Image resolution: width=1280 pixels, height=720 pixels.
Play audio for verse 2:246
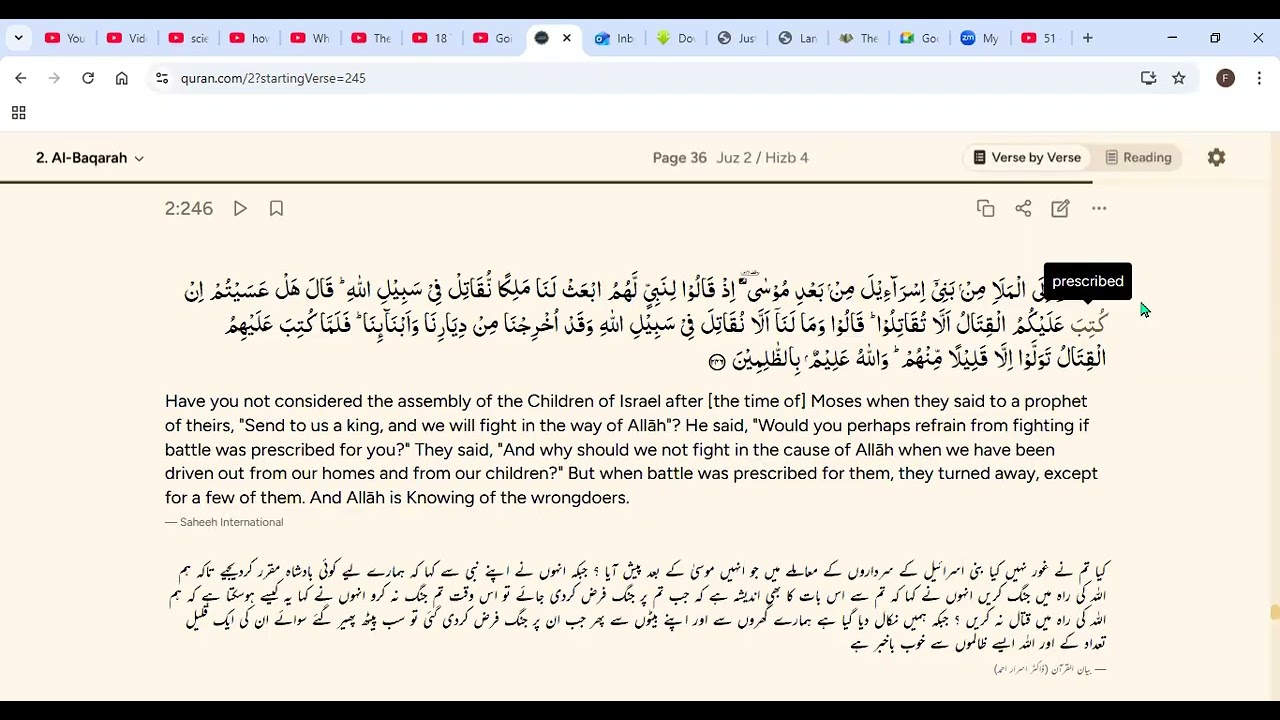[x=240, y=208]
